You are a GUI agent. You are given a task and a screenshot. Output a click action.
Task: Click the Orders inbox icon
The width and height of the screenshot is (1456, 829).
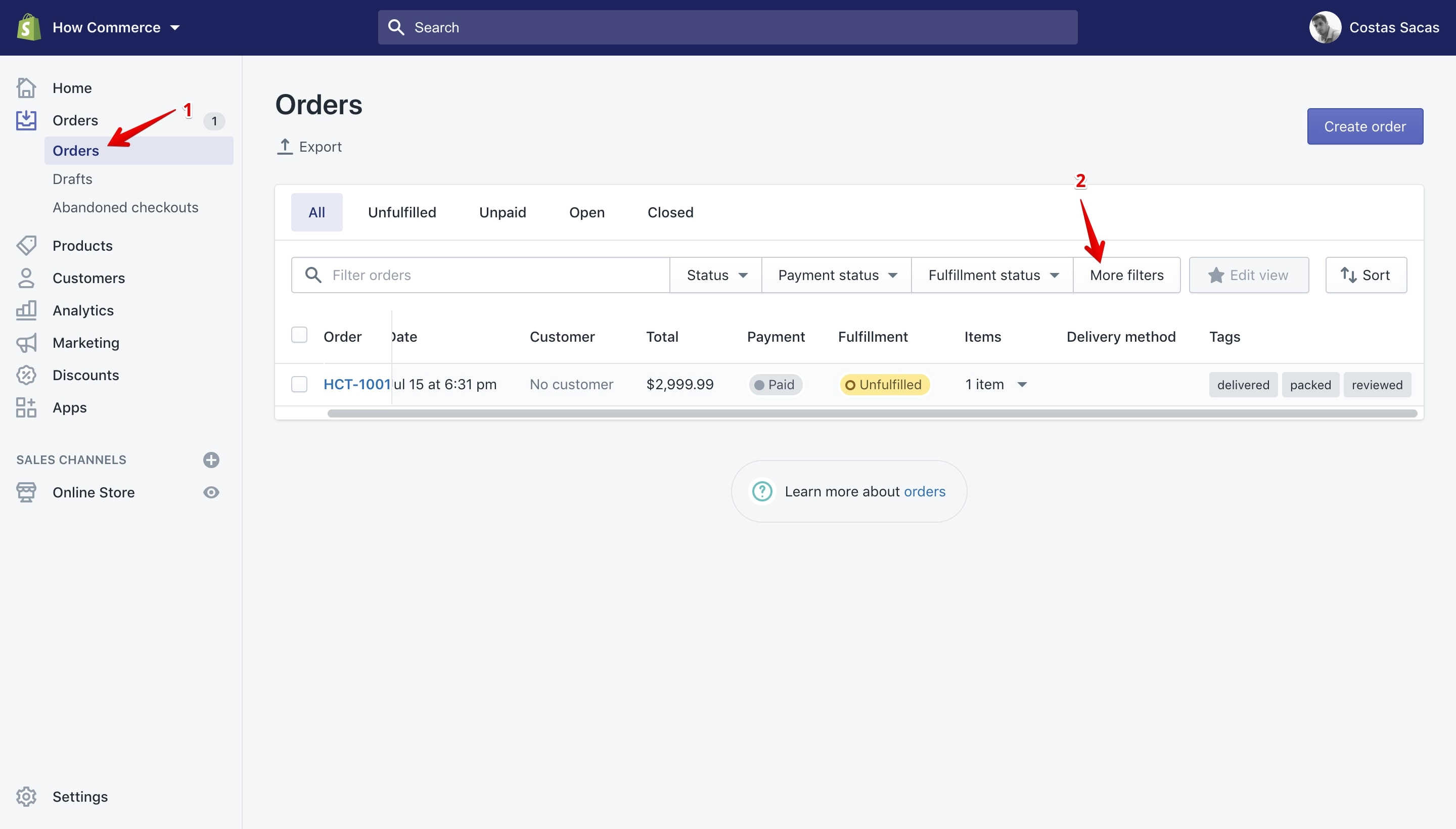pyautogui.click(x=26, y=120)
